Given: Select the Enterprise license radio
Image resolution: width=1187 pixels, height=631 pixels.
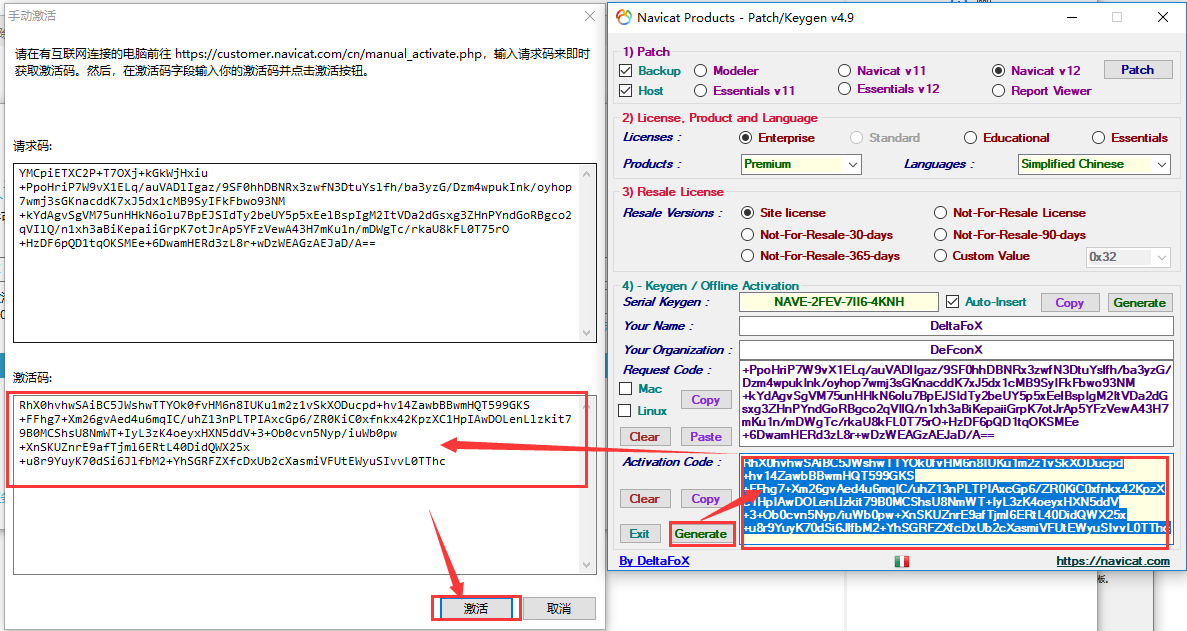Looking at the screenshot, I should 746,138.
